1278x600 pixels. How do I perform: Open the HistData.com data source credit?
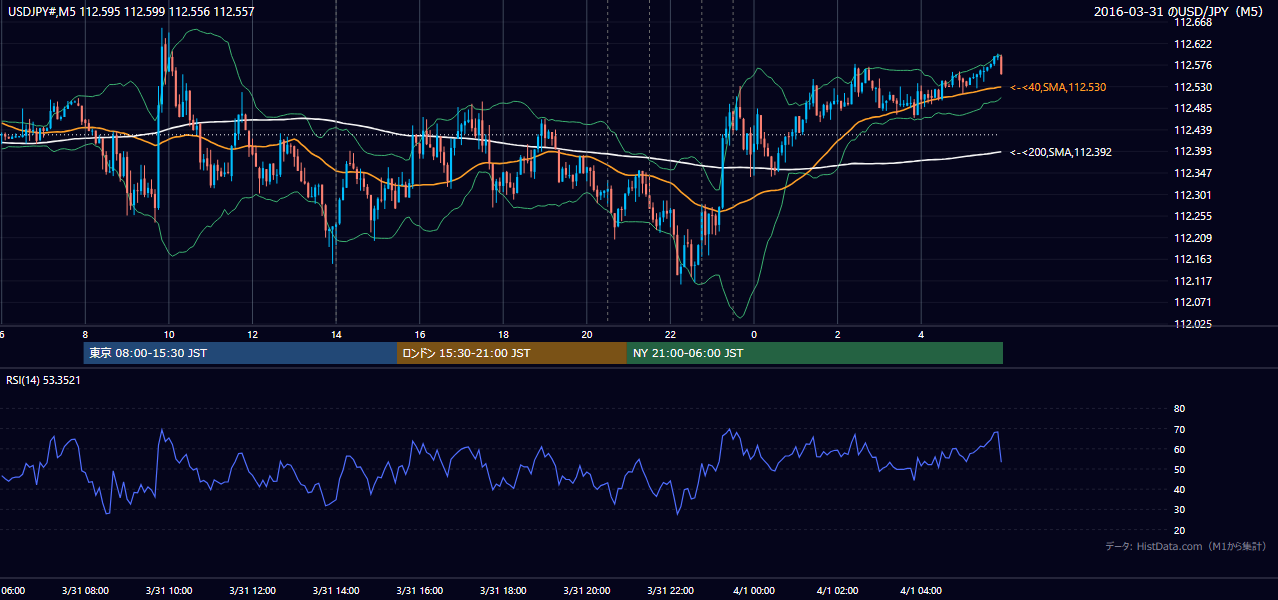[1186, 547]
